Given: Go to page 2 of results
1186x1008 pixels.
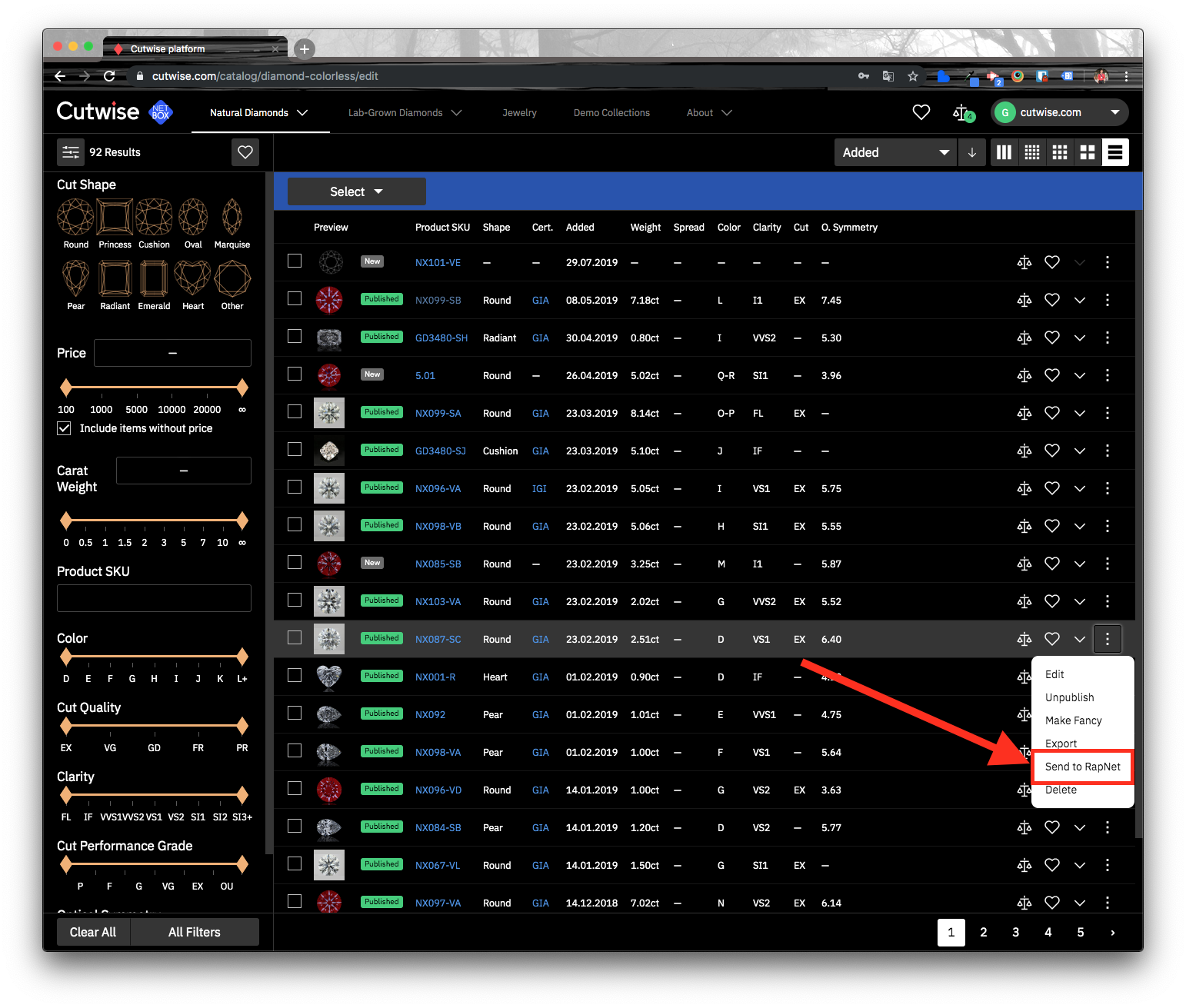Looking at the screenshot, I should coord(984,933).
